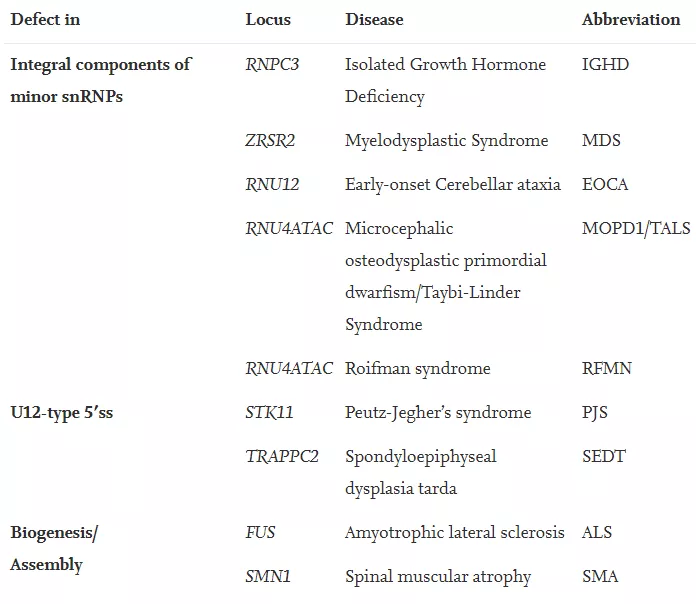Click the Integral components of minor snRNPs label
Screen dimensions: 696x604
(x=101, y=80)
